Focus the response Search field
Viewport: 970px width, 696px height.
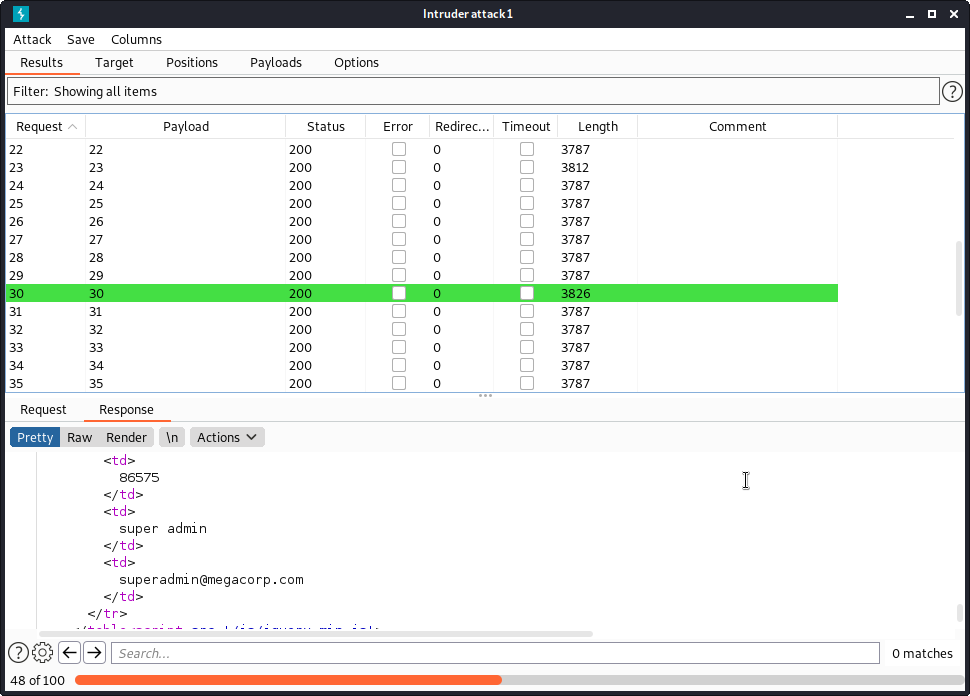click(495, 653)
